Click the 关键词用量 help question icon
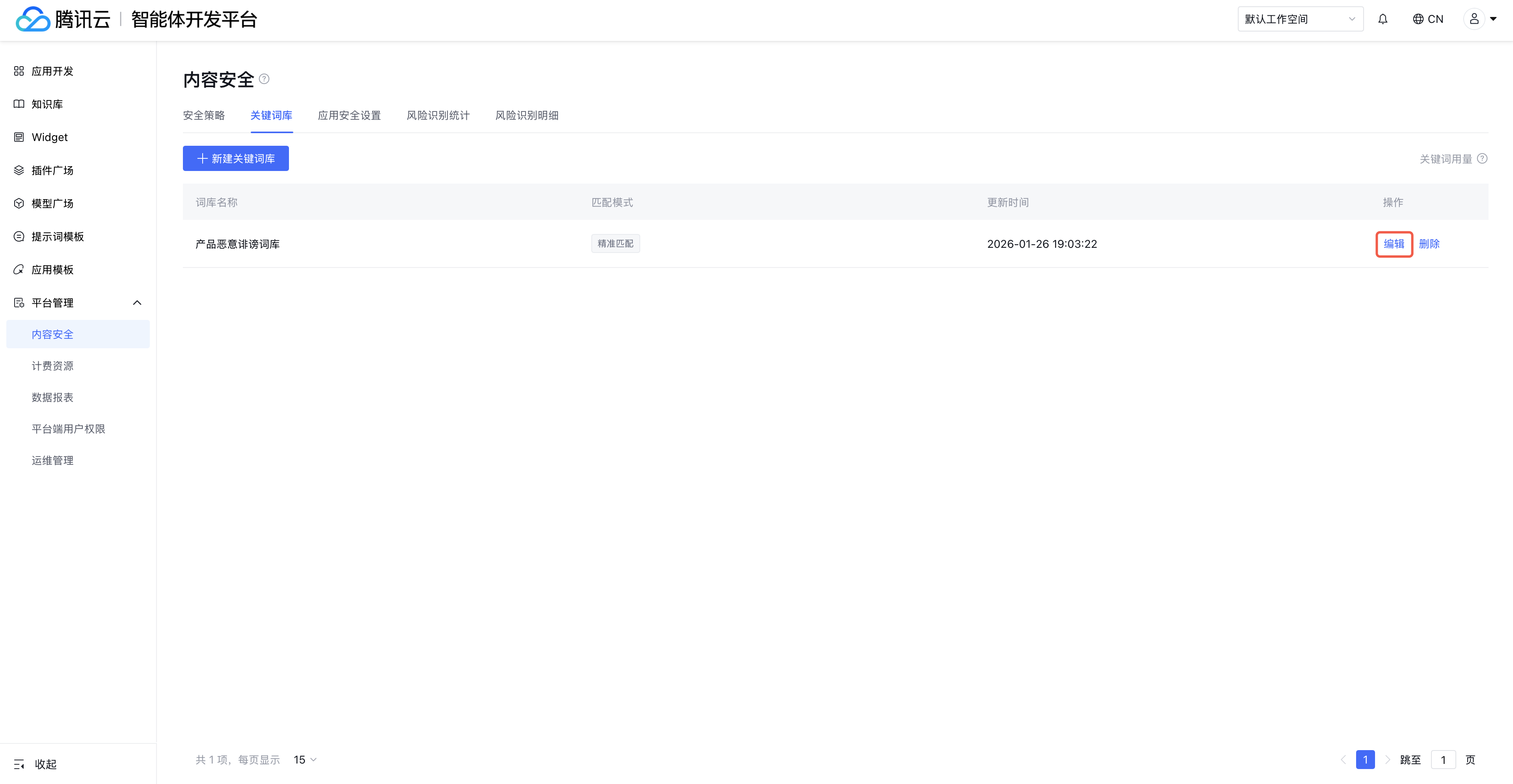This screenshot has height=784, width=1513. (x=1483, y=158)
